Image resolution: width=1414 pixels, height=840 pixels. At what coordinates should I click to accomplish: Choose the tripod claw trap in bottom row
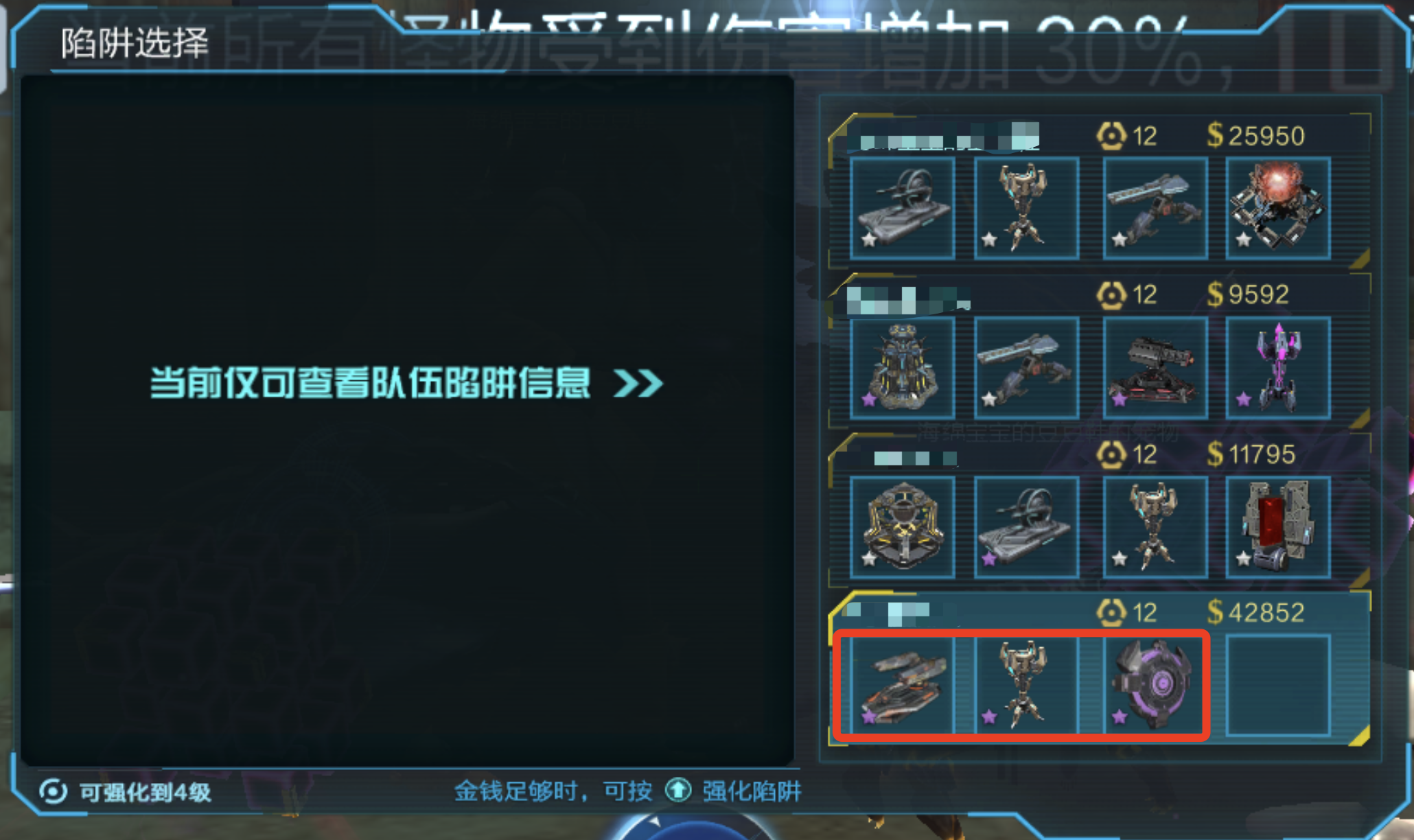point(1026,686)
